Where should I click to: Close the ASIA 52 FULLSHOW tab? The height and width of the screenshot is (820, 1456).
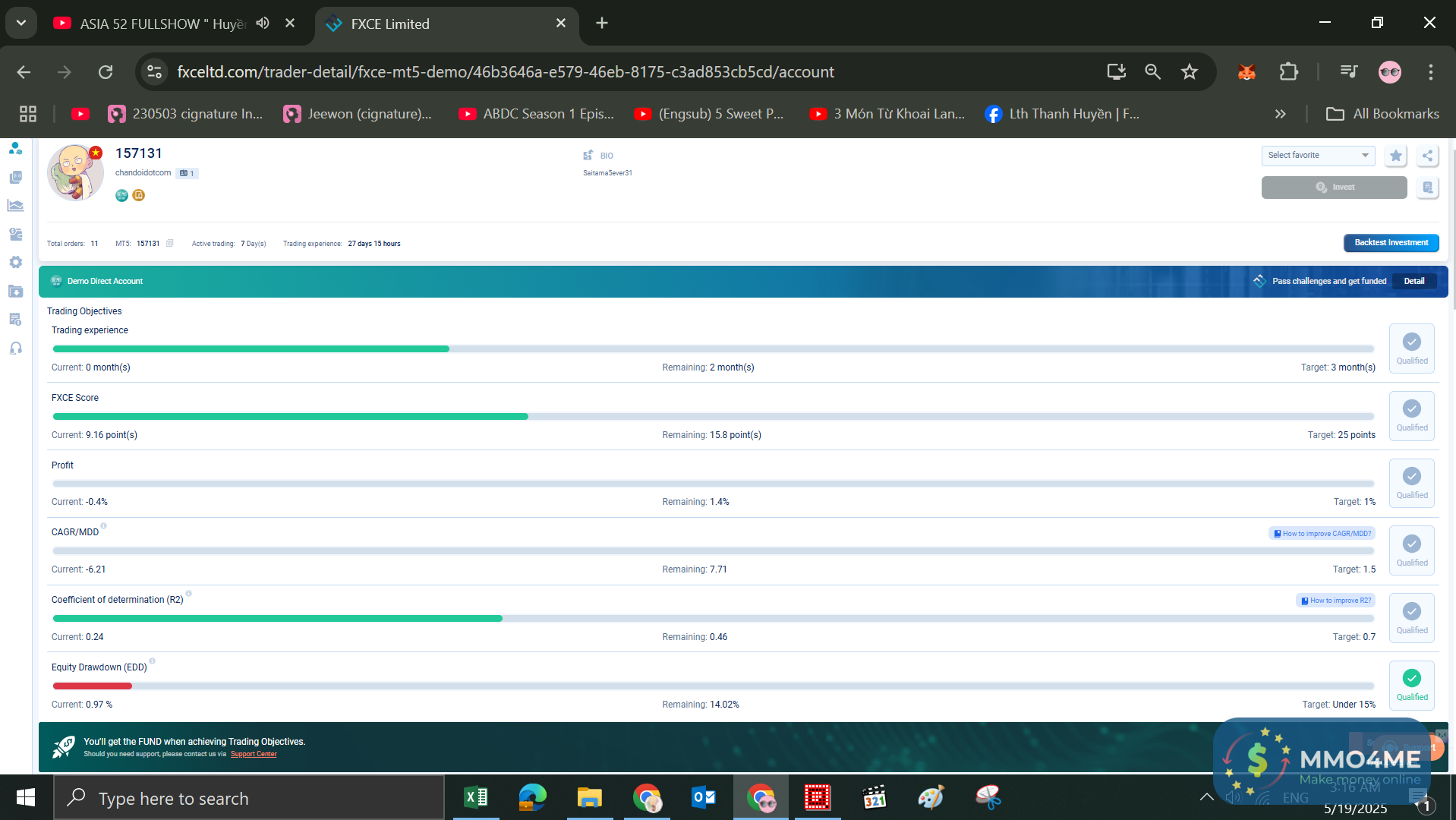click(x=290, y=24)
